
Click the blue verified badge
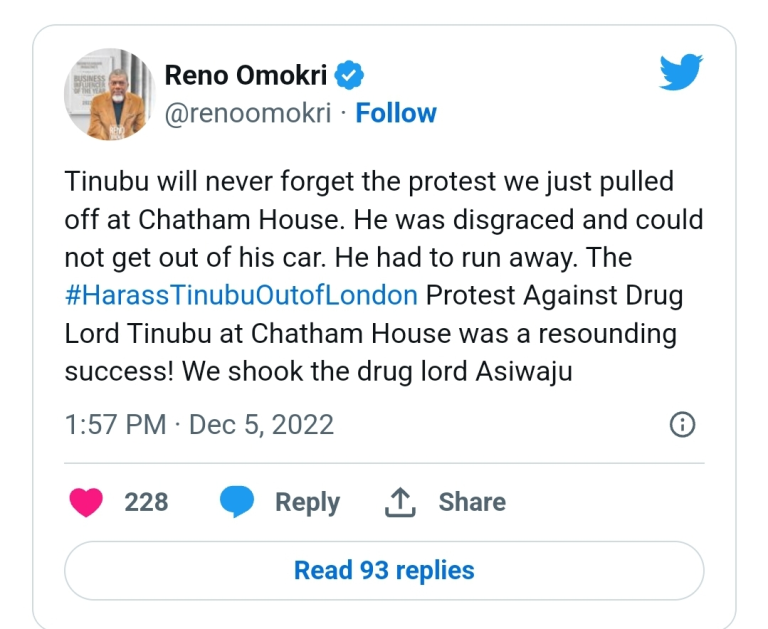point(348,75)
